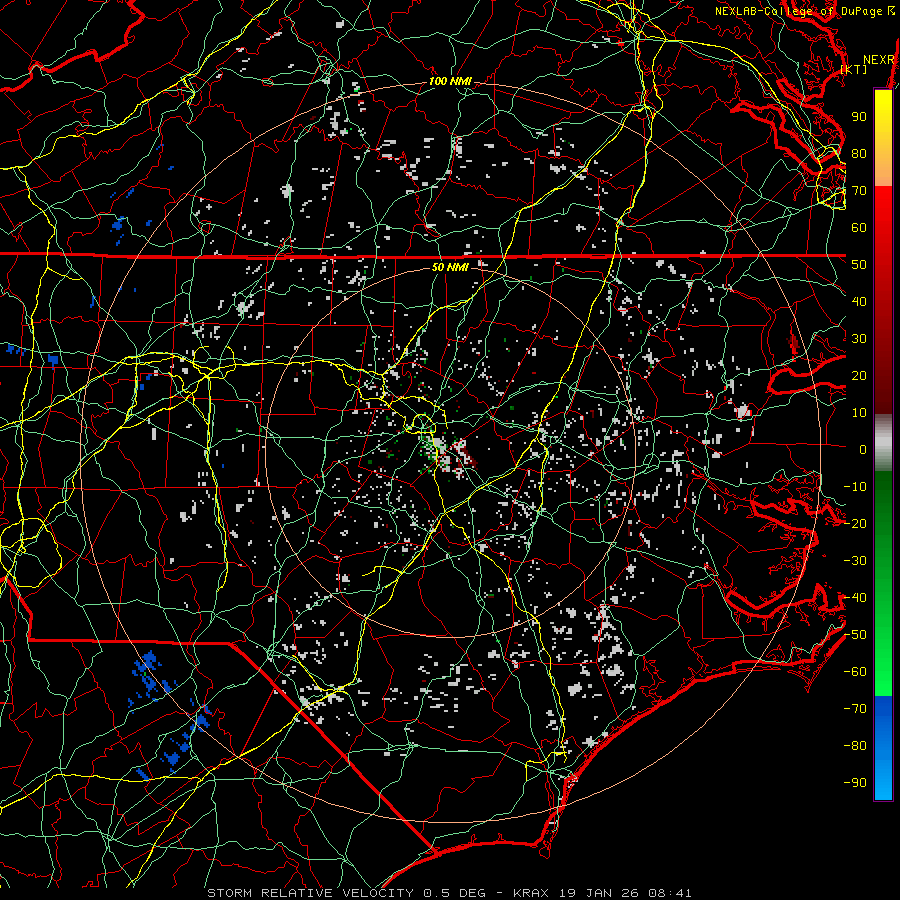The image size is (900, 900).
Task: Select the 30 value on the velocity scale
Action: (x=859, y=339)
